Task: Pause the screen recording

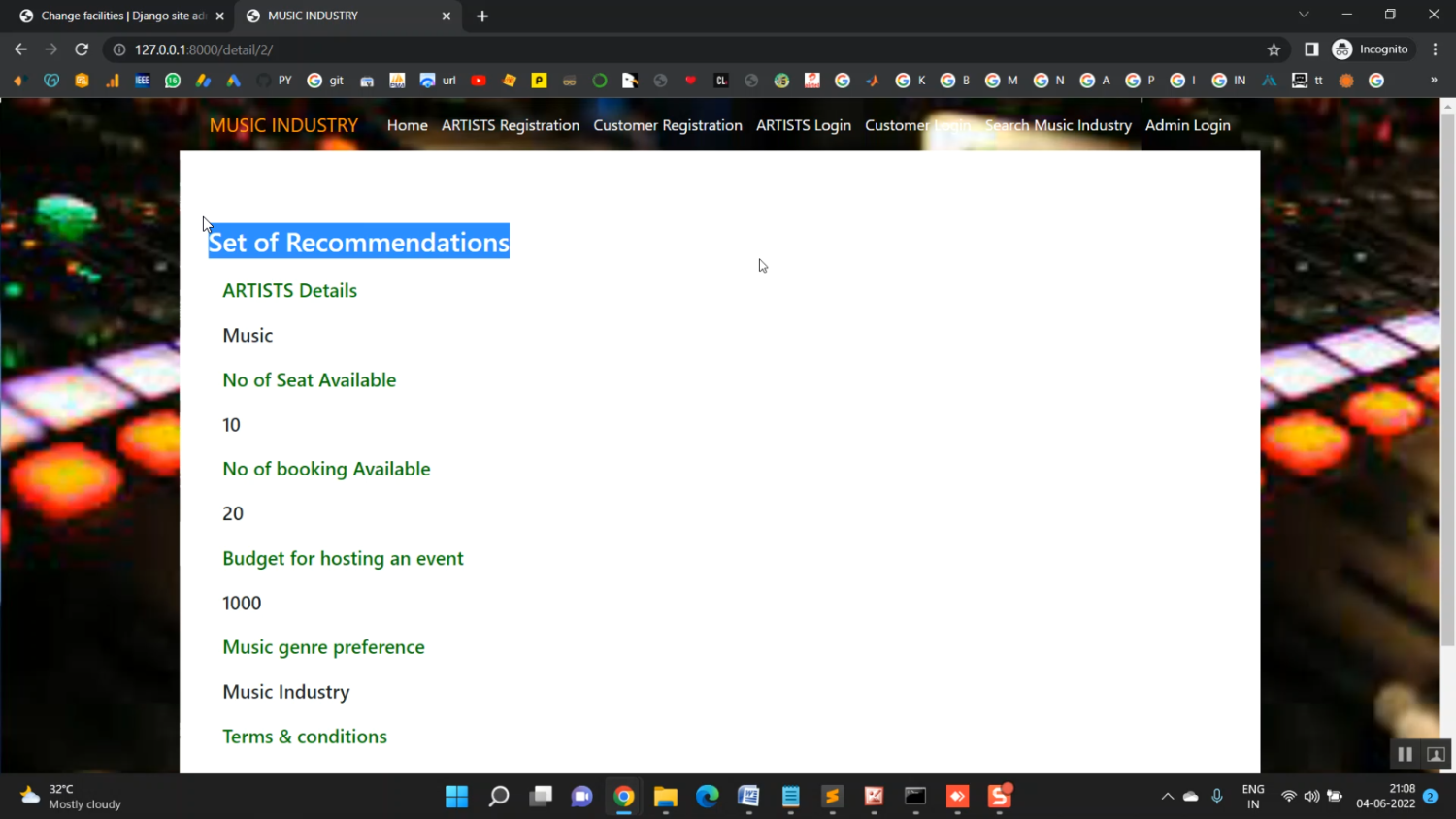Action: click(1405, 754)
